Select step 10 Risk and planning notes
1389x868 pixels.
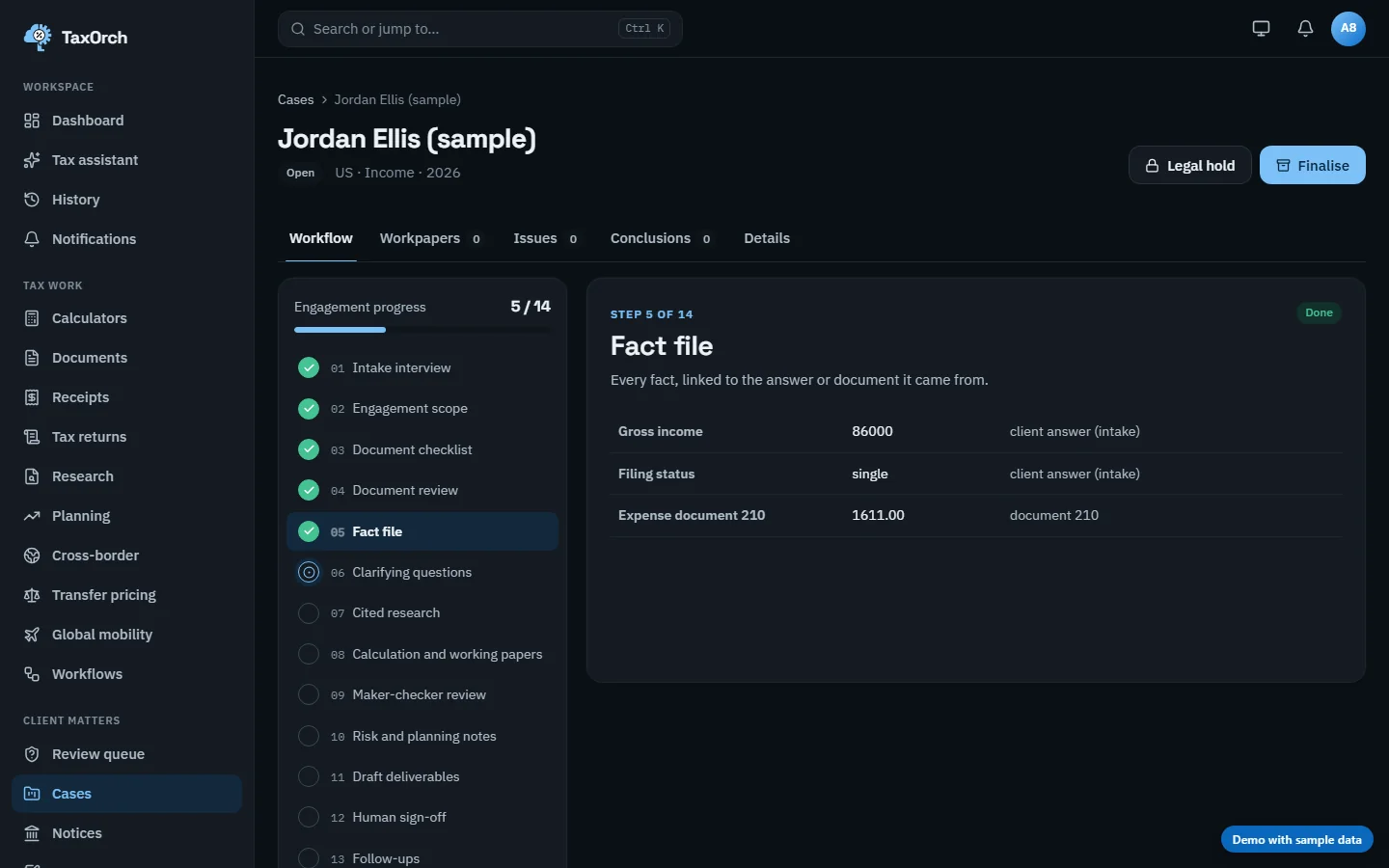422,736
